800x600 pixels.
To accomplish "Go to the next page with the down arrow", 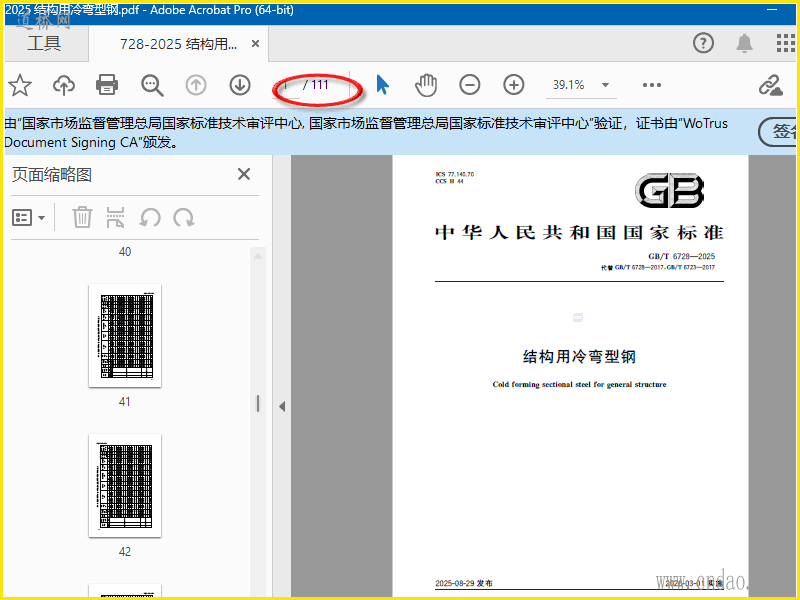I will point(240,85).
